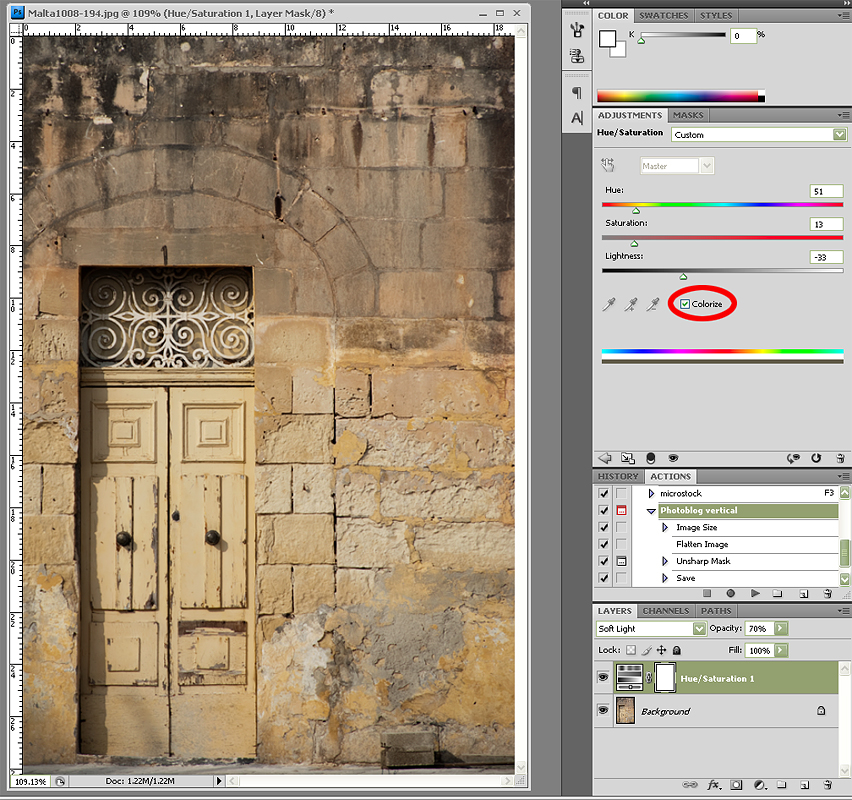This screenshot has height=800, width=852.
Task: Reset the Hue/Saturation adjustment
Action: pyautogui.click(x=816, y=458)
